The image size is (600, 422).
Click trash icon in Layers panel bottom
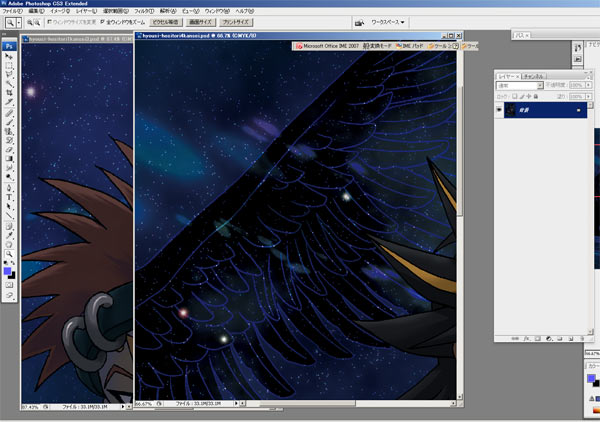coord(582,339)
